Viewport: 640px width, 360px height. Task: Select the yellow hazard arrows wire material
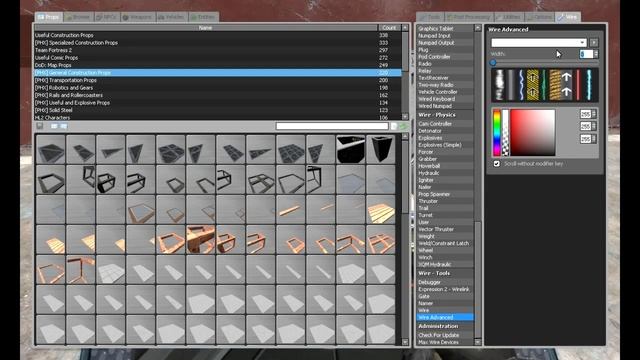coord(533,85)
